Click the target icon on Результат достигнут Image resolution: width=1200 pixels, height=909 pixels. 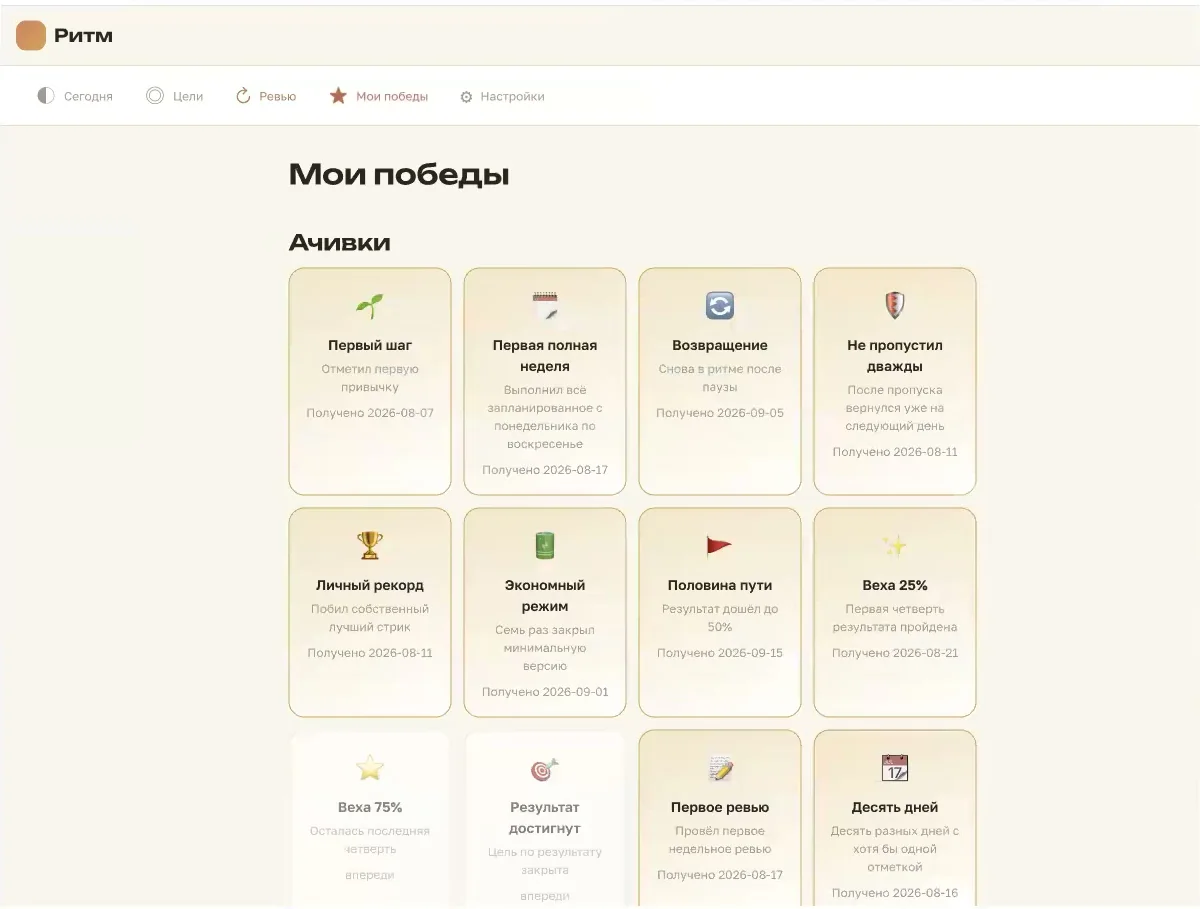coord(545,768)
